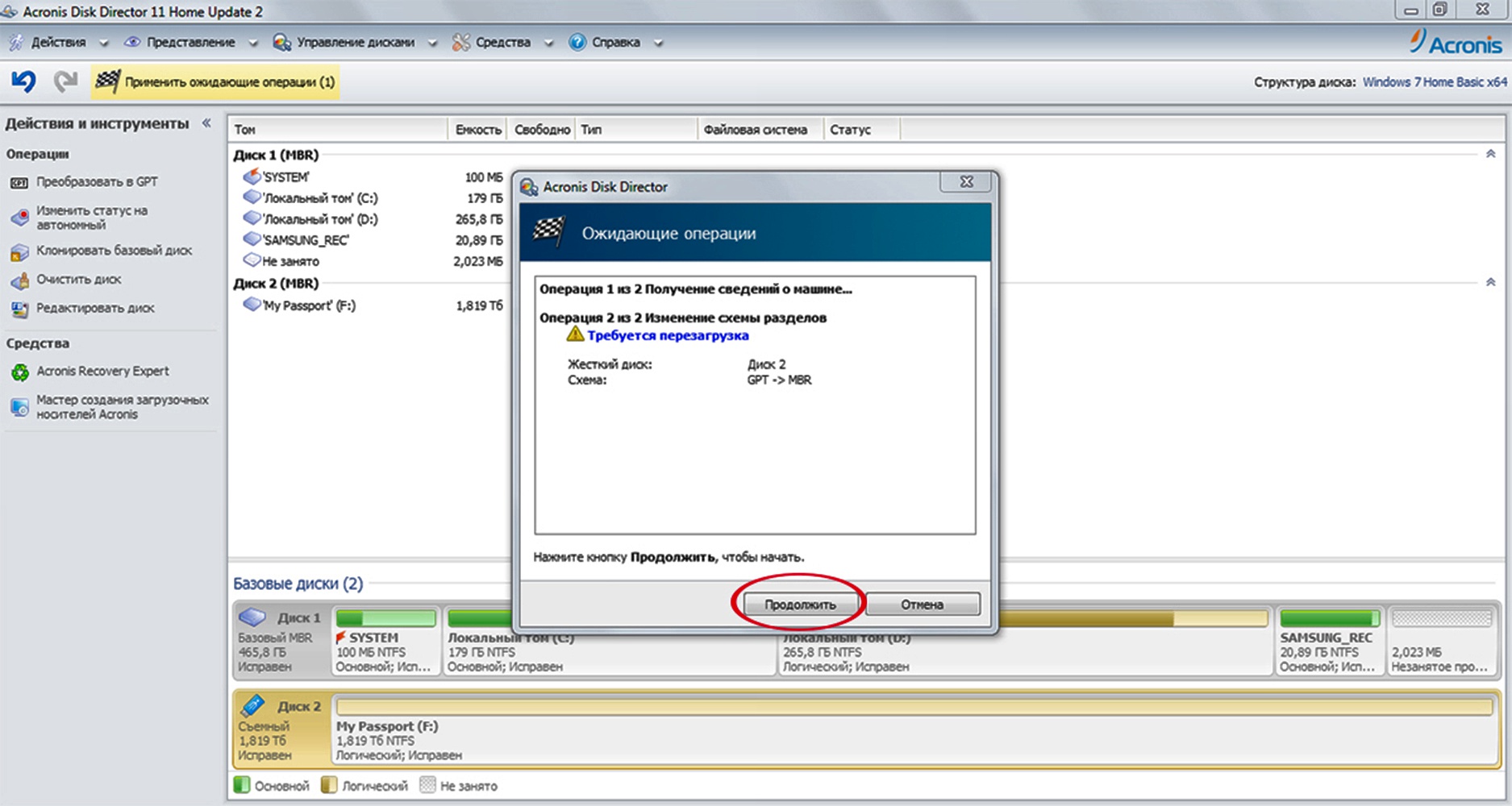This screenshot has height=806, width=1512.
Task: Click the My Passport F: volume icon
Action: tap(252, 305)
